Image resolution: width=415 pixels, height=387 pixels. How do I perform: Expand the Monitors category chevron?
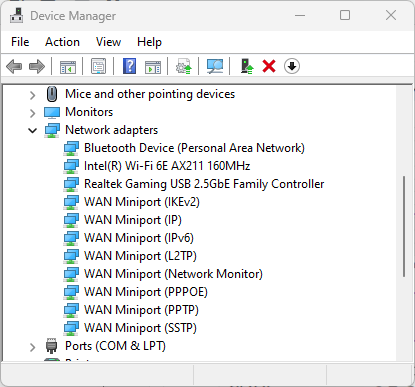(x=32, y=113)
